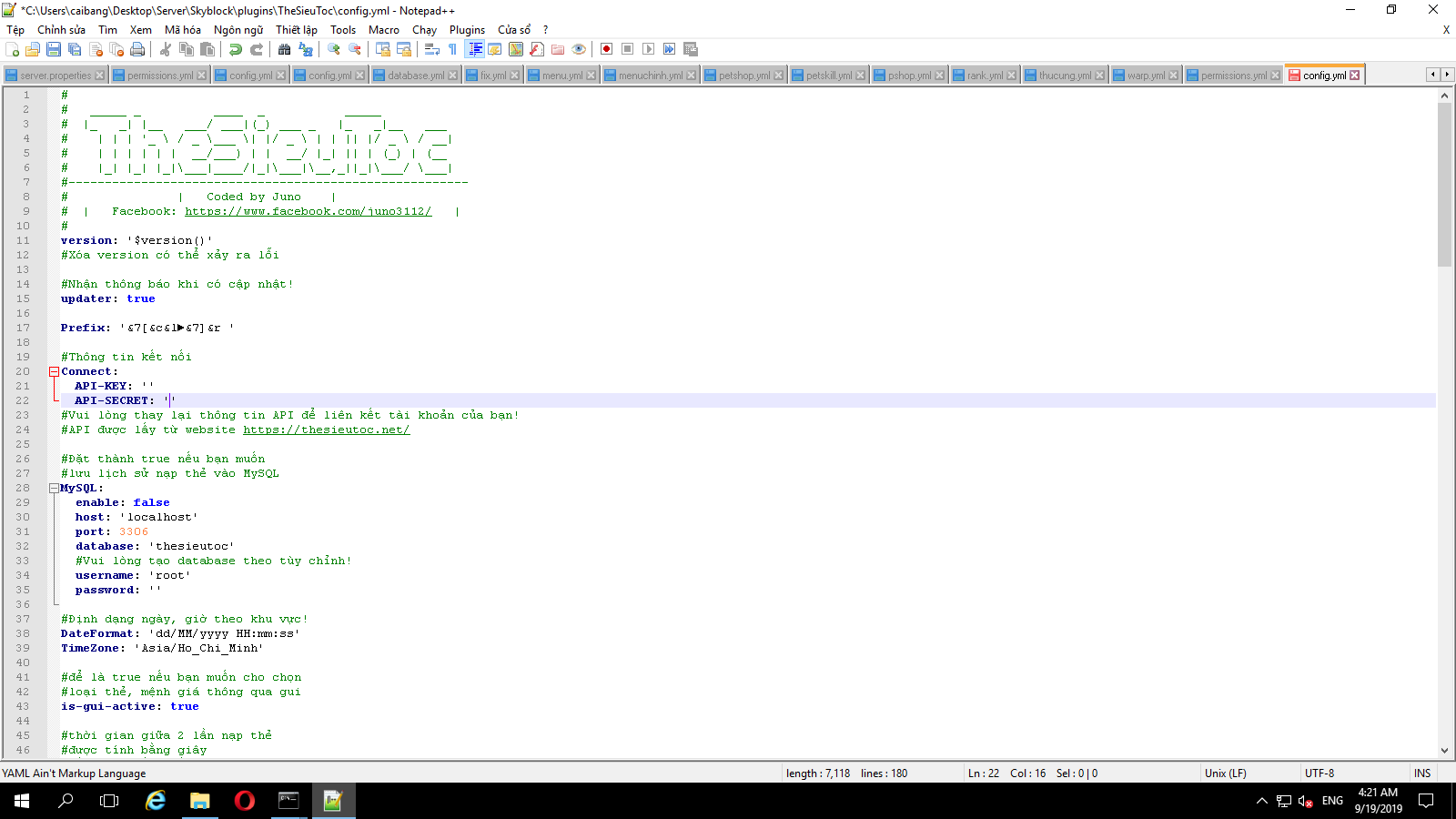Image resolution: width=1456 pixels, height=819 pixels.
Task: Collapse the Connect section fold marker
Action: coord(54,371)
